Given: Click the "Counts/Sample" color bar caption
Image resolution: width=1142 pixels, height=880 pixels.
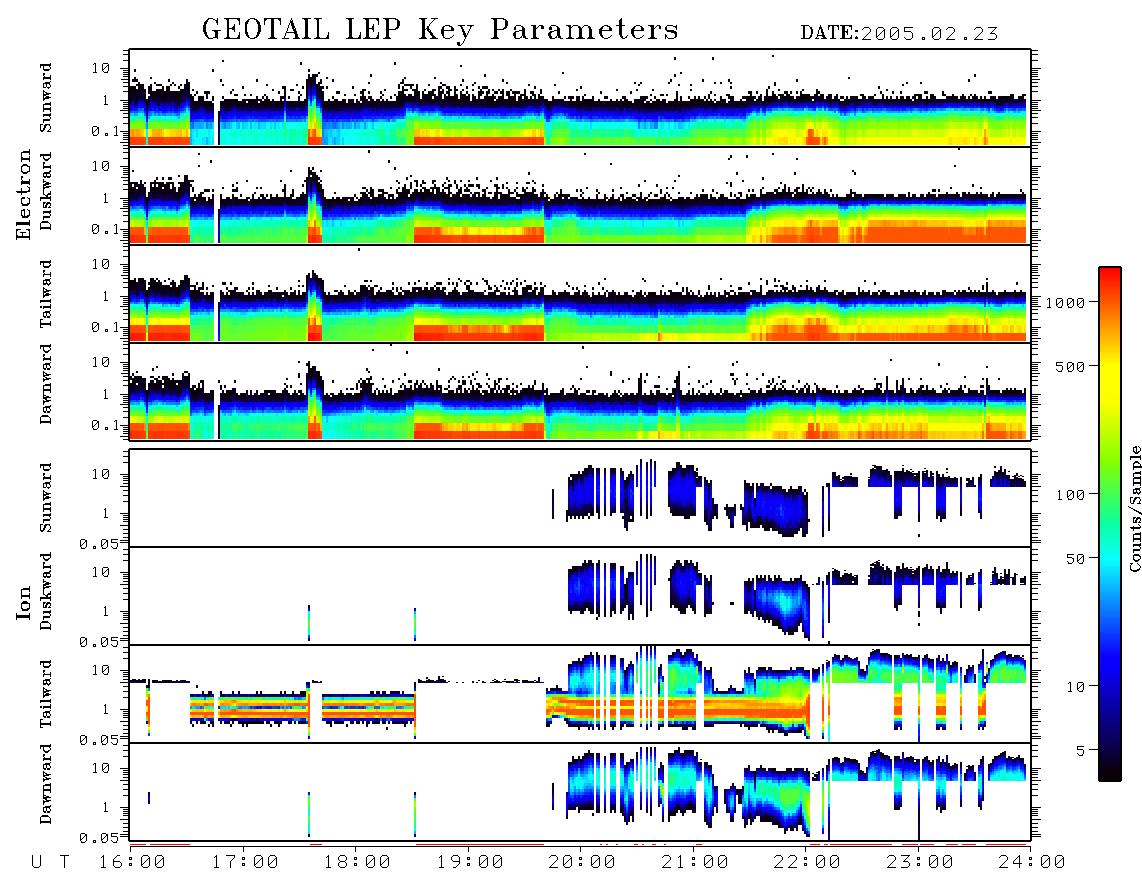Looking at the screenshot, I should pos(1134,508).
